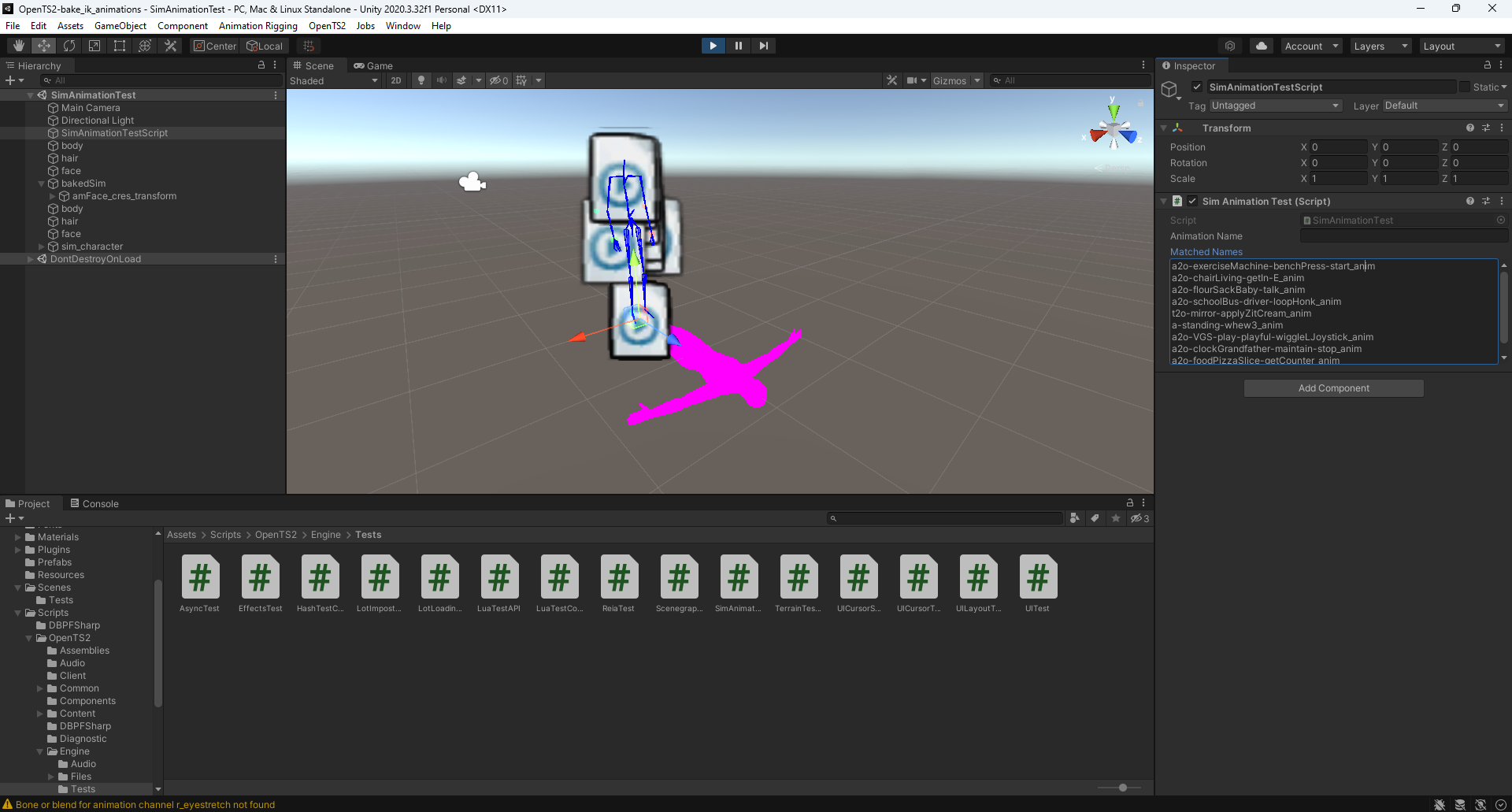Select the Move tool in the toolbar
Image resolution: width=1512 pixels, height=812 pixels.
43,45
